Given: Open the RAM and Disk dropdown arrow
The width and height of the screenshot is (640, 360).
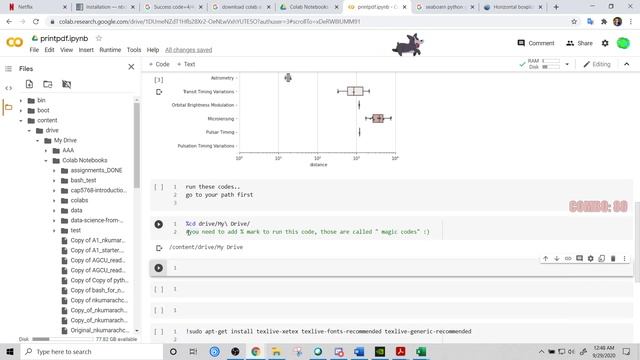Looking at the screenshot, I should (x=567, y=64).
